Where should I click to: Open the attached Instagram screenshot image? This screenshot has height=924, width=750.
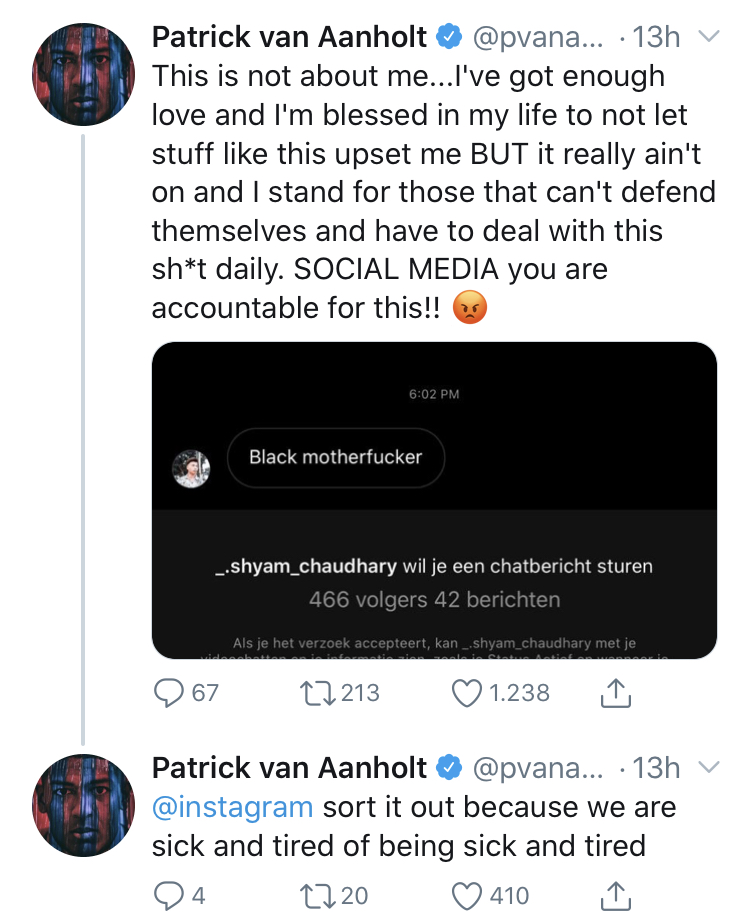pyautogui.click(x=434, y=500)
